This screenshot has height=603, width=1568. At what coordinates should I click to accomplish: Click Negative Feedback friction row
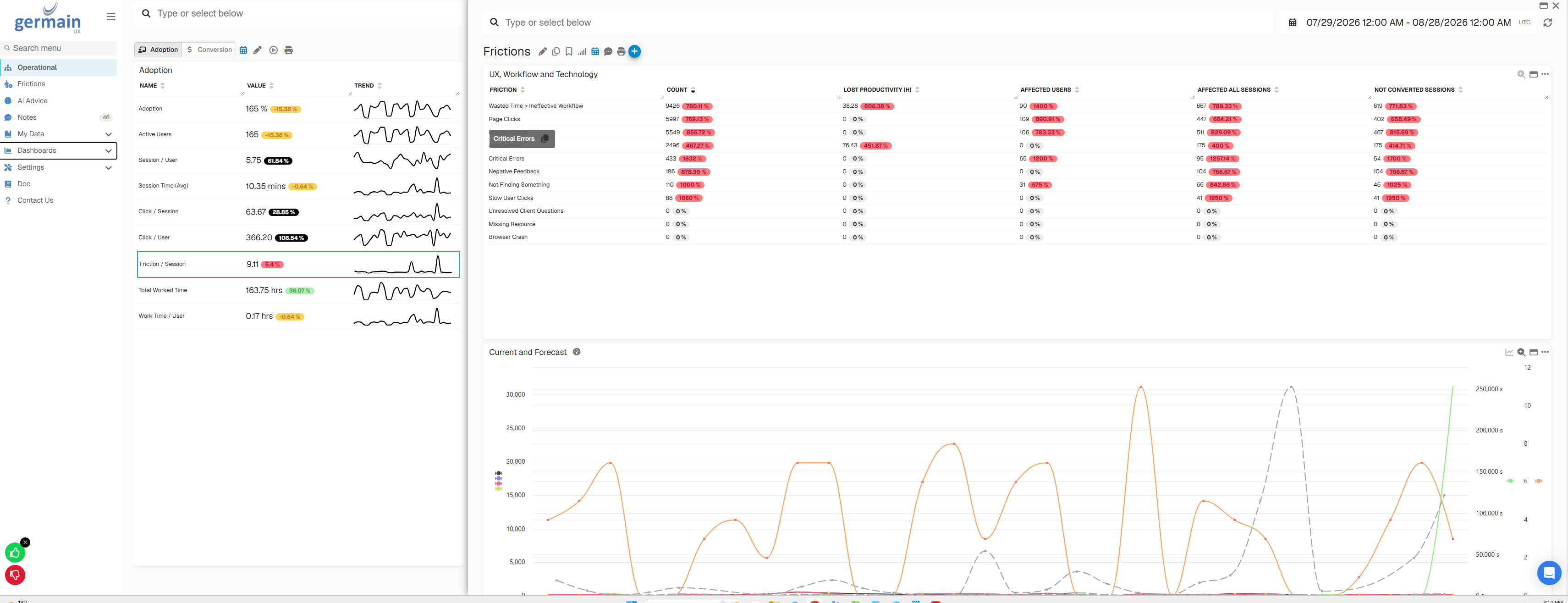point(1017,172)
